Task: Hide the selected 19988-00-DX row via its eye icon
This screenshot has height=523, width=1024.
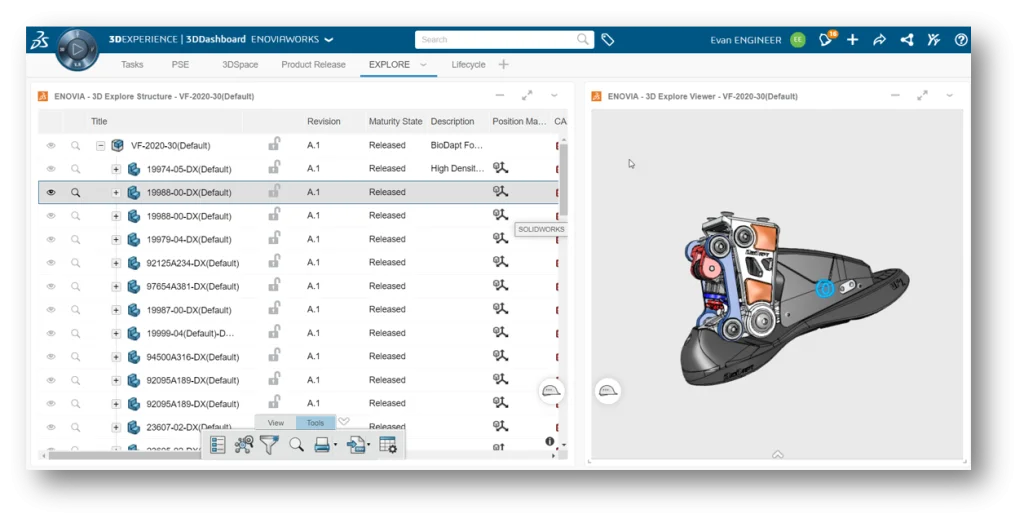Action: point(51,192)
